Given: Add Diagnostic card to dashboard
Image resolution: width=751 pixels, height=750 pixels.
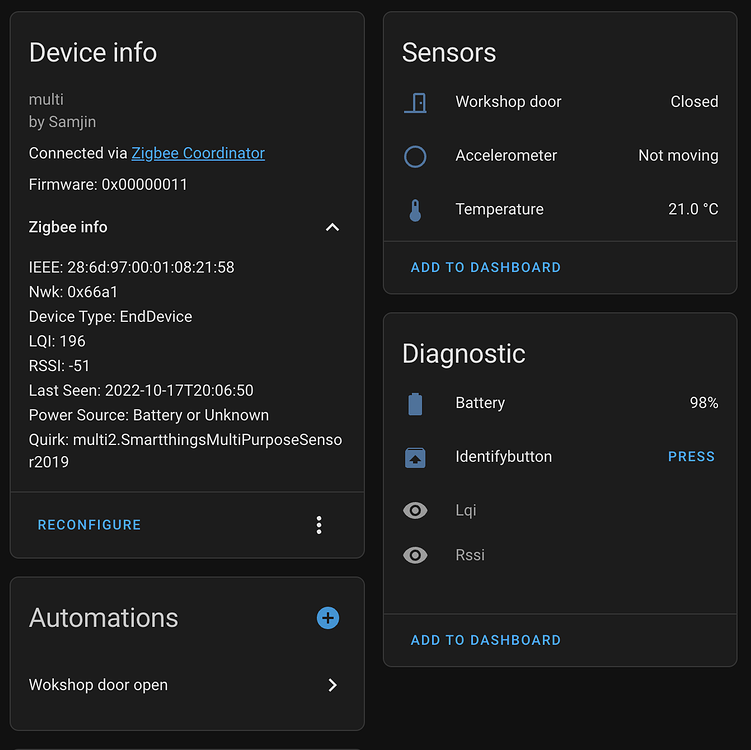Looking at the screenshot, I should [x=486, y=640].
